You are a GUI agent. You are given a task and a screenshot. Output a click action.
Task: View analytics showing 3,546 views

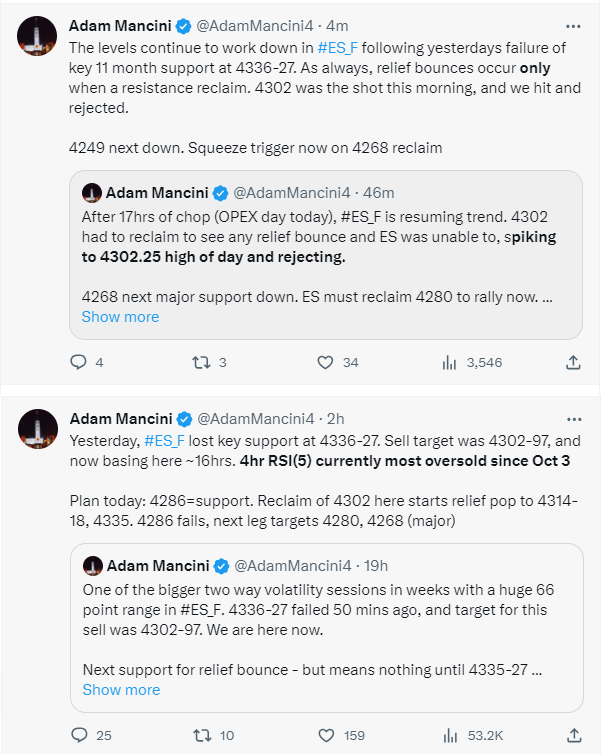pyautogui.click(x=449, y=363)
